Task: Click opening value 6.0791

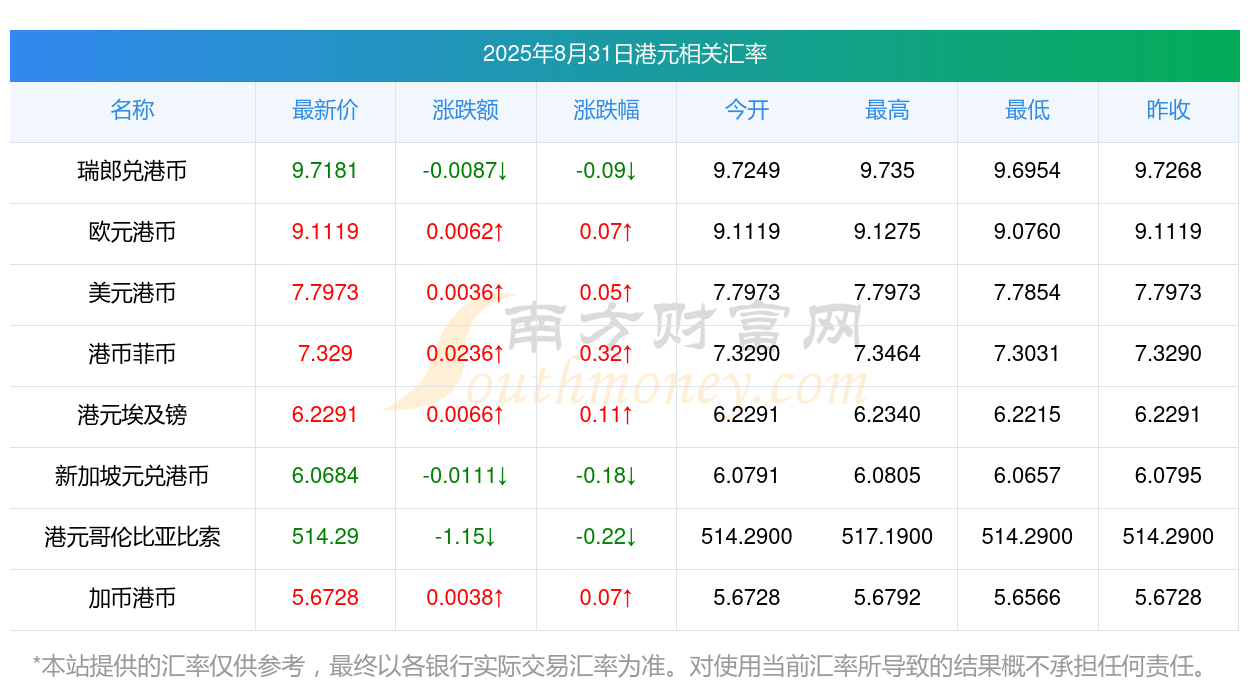Action: [x=747, y=476]
